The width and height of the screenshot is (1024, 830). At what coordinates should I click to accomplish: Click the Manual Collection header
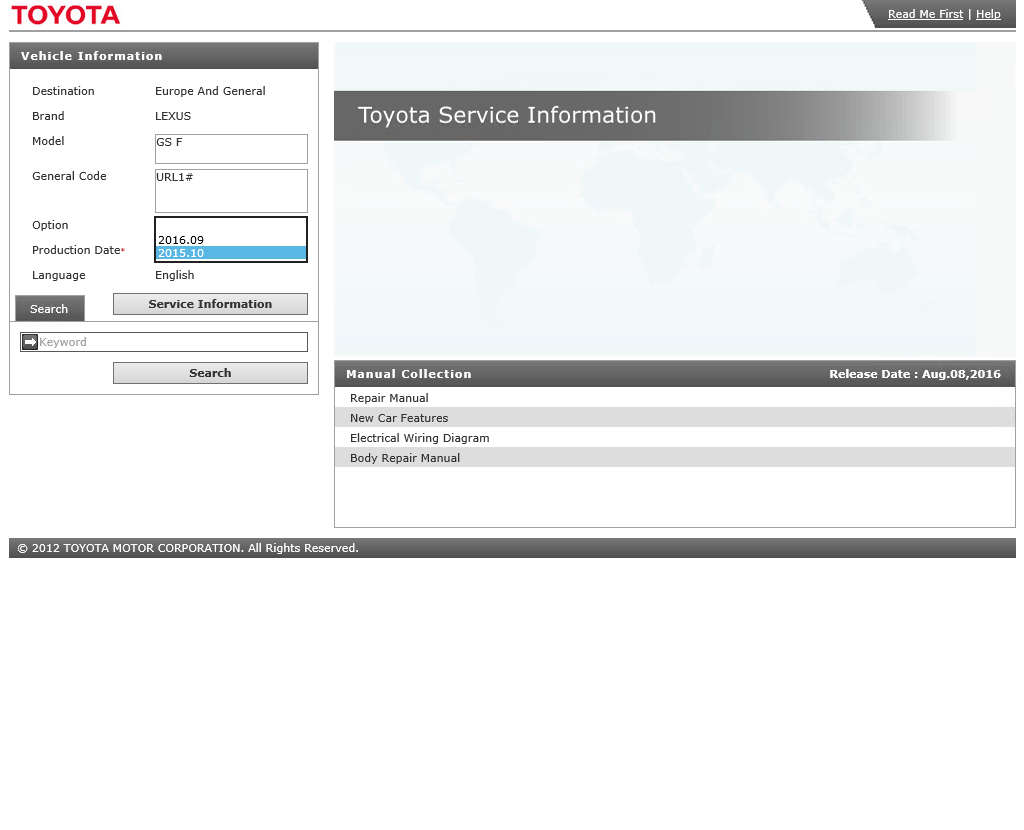[x=409, y=374]
